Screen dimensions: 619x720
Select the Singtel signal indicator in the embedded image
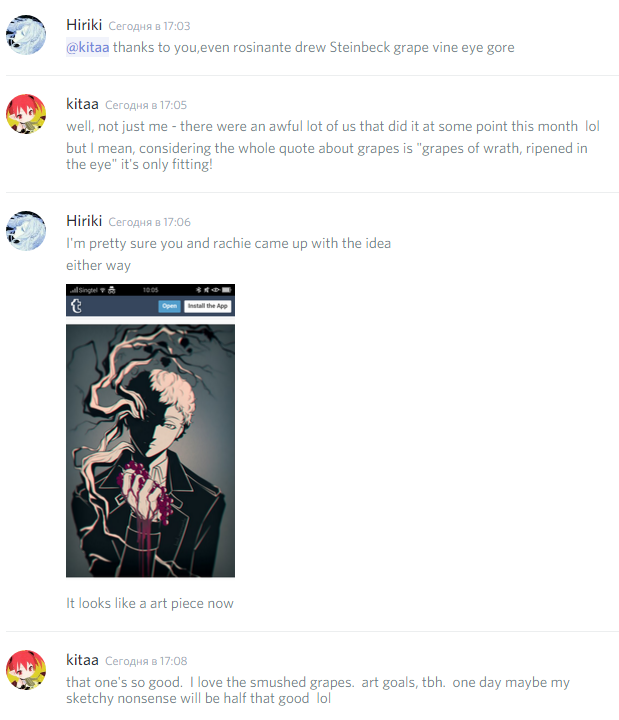coord(84,290)
